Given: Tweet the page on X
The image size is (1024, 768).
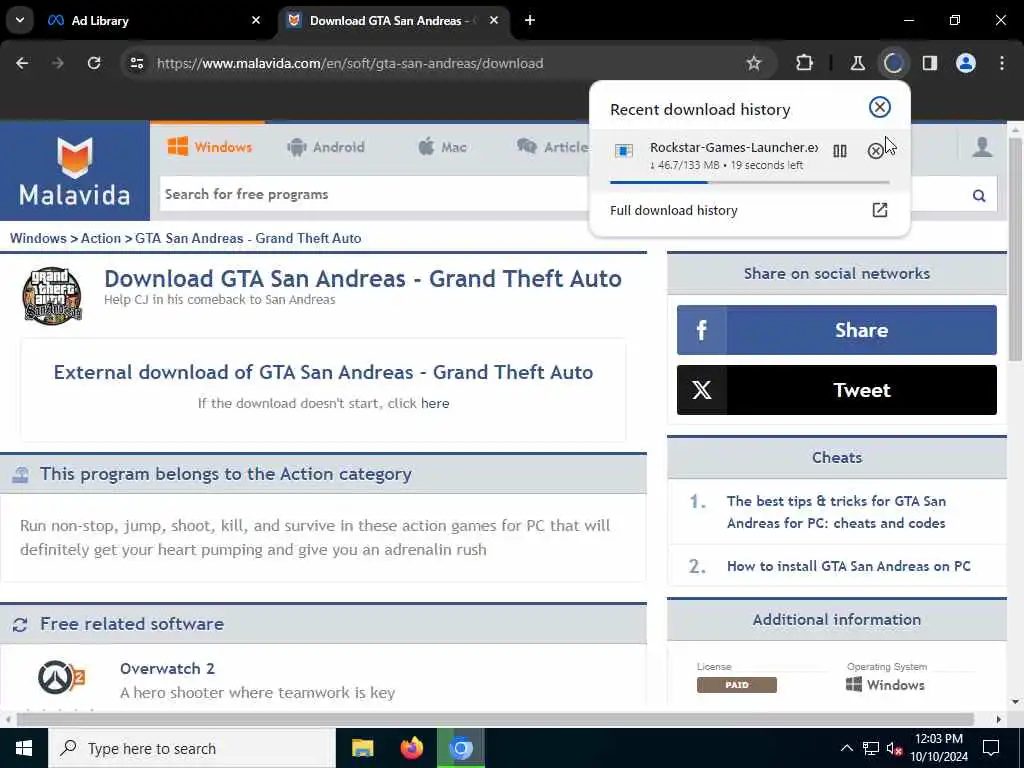Looking at the screenshot, I should [x=837, y=390].
